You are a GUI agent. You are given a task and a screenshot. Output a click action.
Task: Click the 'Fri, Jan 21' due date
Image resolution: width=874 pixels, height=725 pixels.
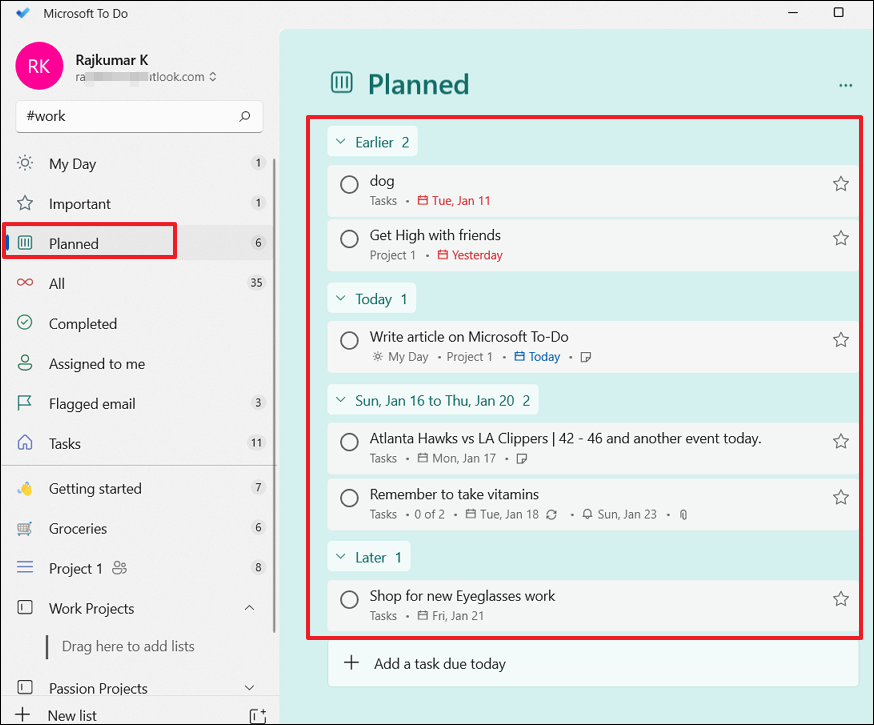[451, 616]
